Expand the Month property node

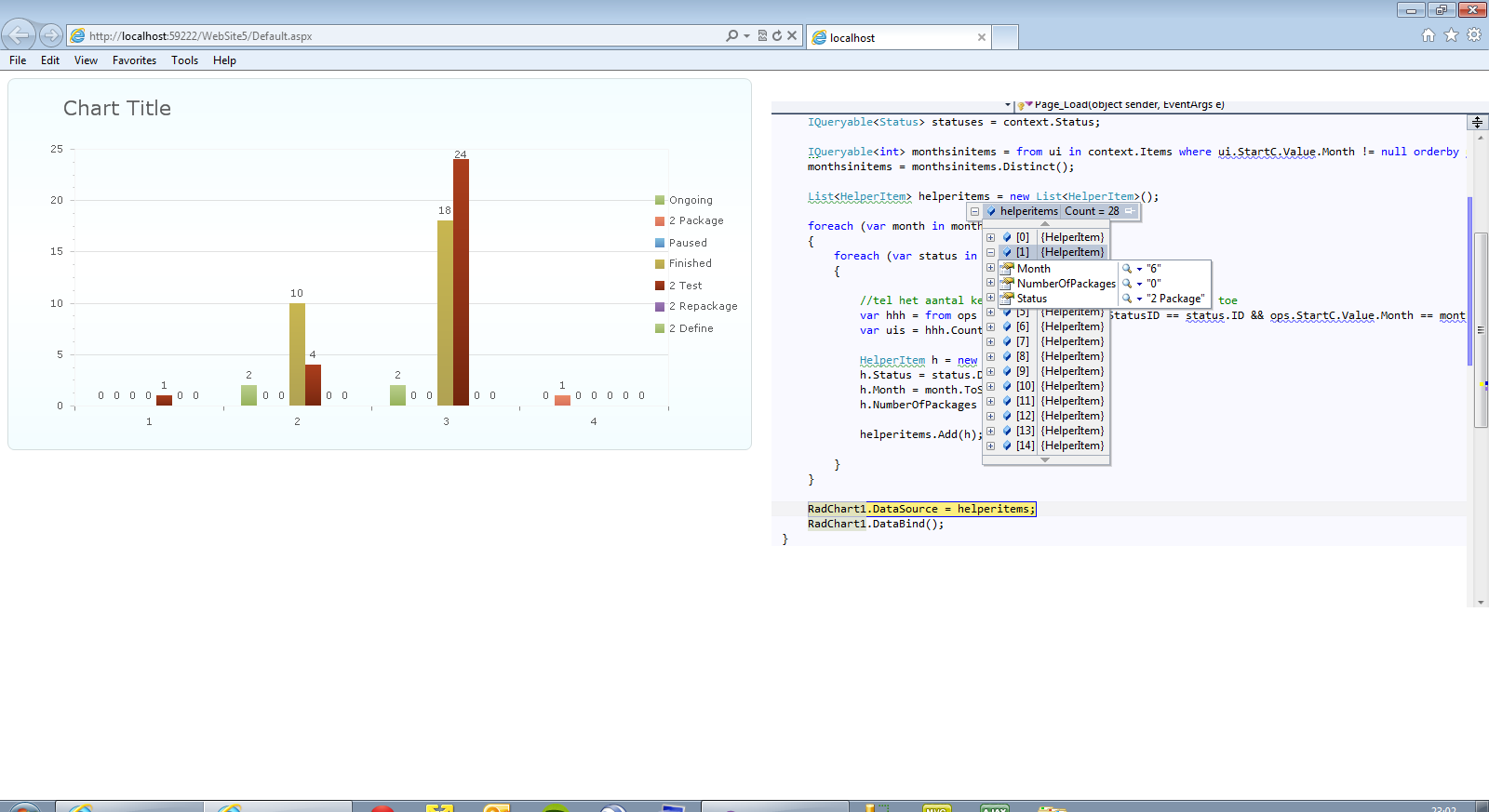[x=991, y=268]
